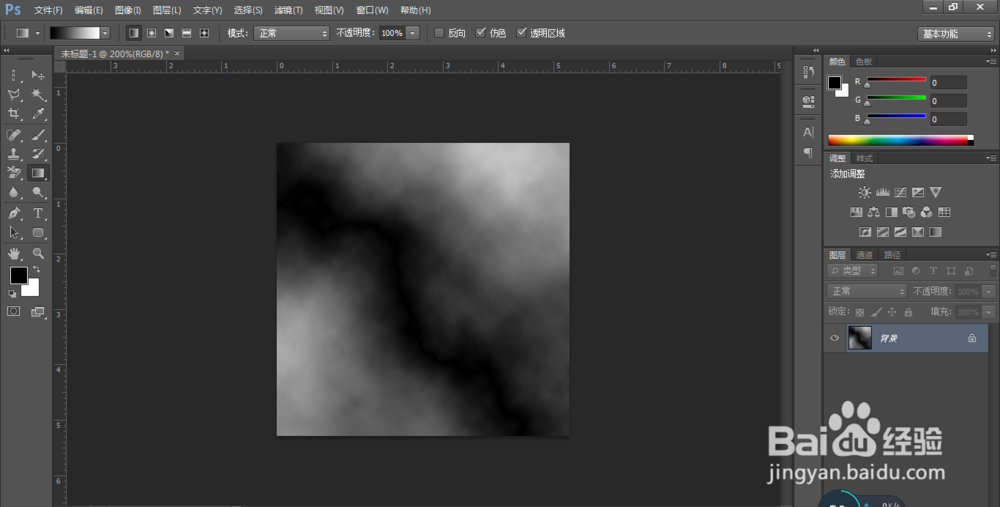Hide the 背景 layer with eye icon
The height and width of the screenshot is (507, 1000).
(834, 338)
